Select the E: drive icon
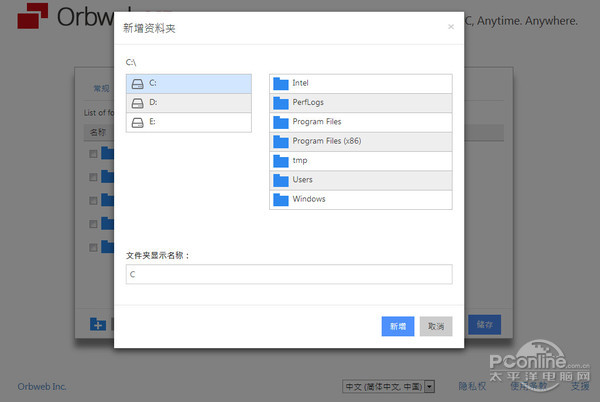Viewport: 600px width, 402px height. [137, 122]
